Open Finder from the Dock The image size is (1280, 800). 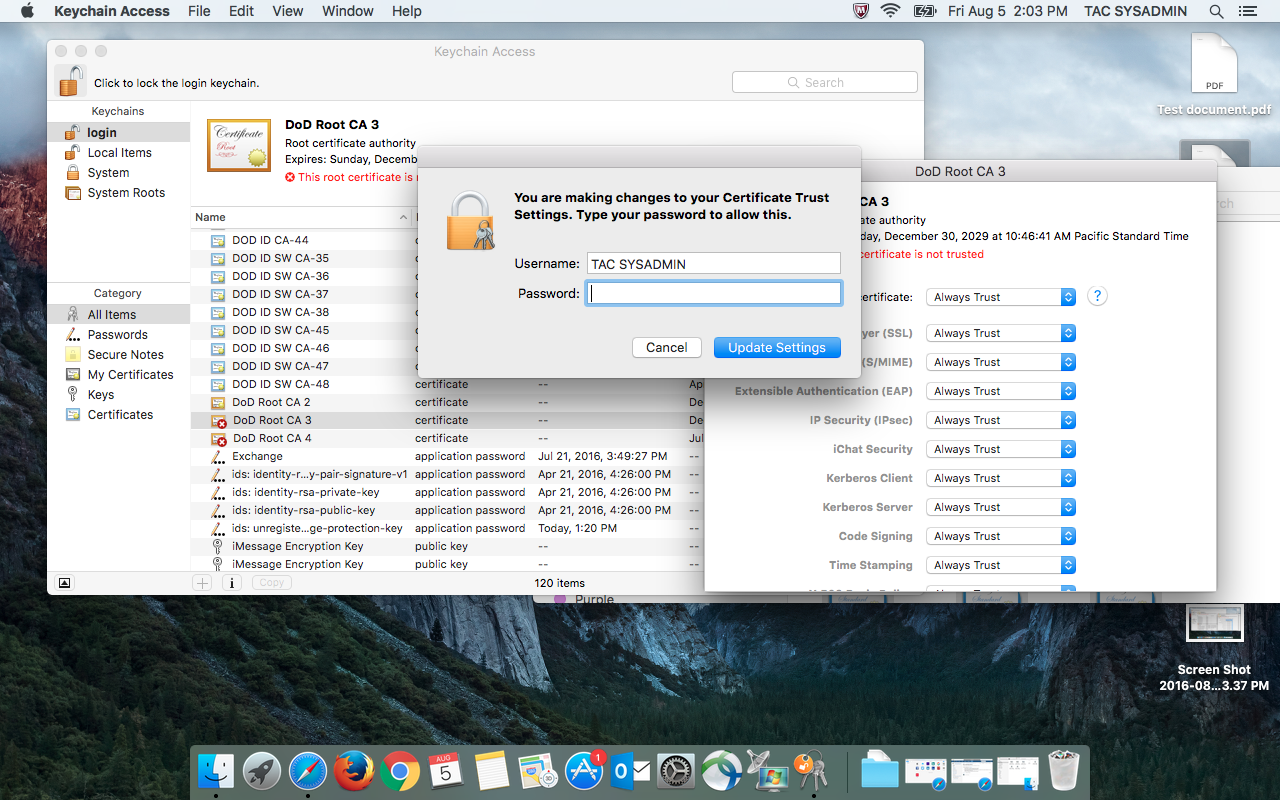(215, 771)
